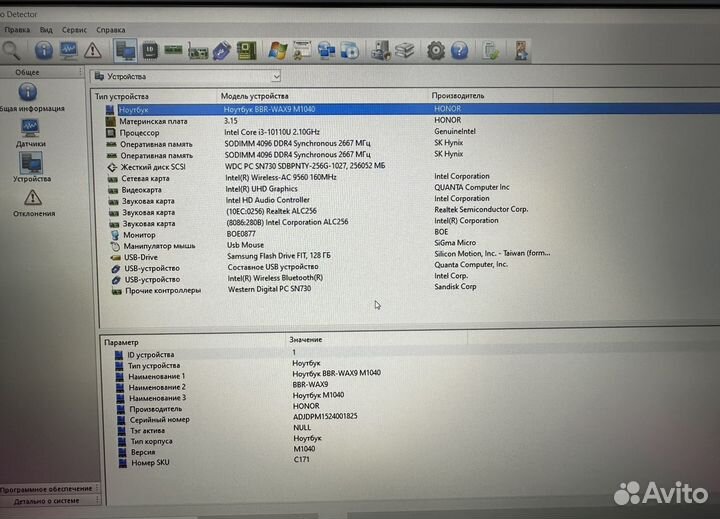Open the sensors monitor toolbar icon

[x=68, y=50]
